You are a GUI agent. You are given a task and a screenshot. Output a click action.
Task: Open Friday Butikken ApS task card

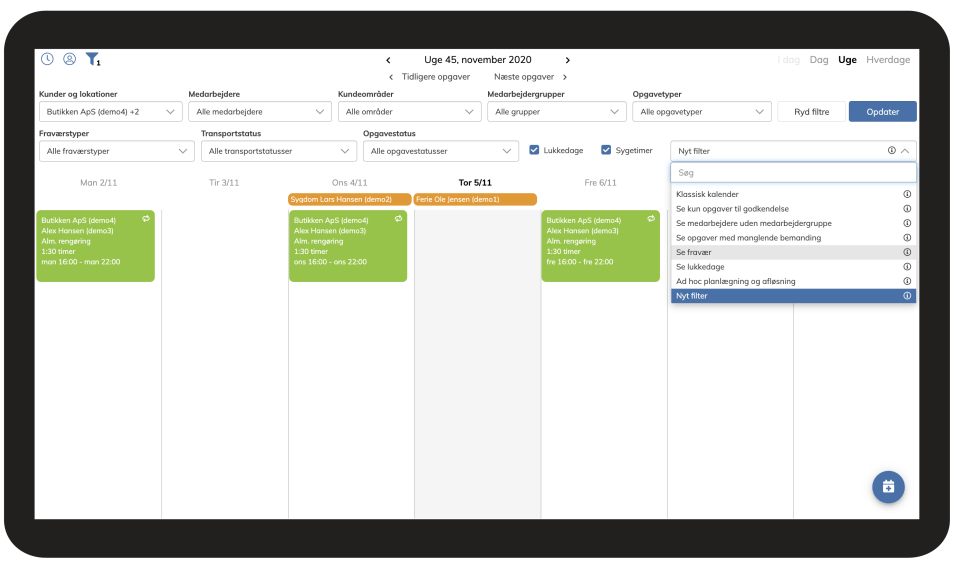(x=601, y=246)
